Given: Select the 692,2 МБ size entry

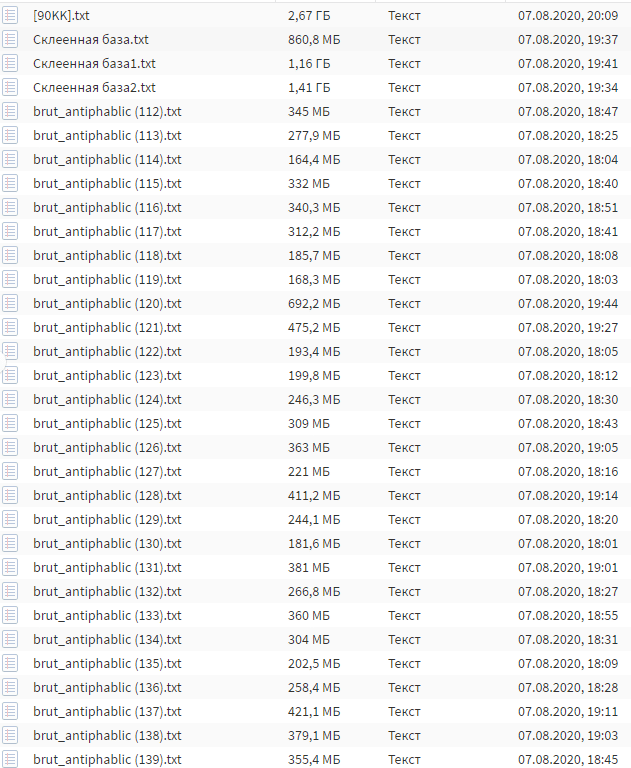Looking at the screenshot, I should 314,303.
